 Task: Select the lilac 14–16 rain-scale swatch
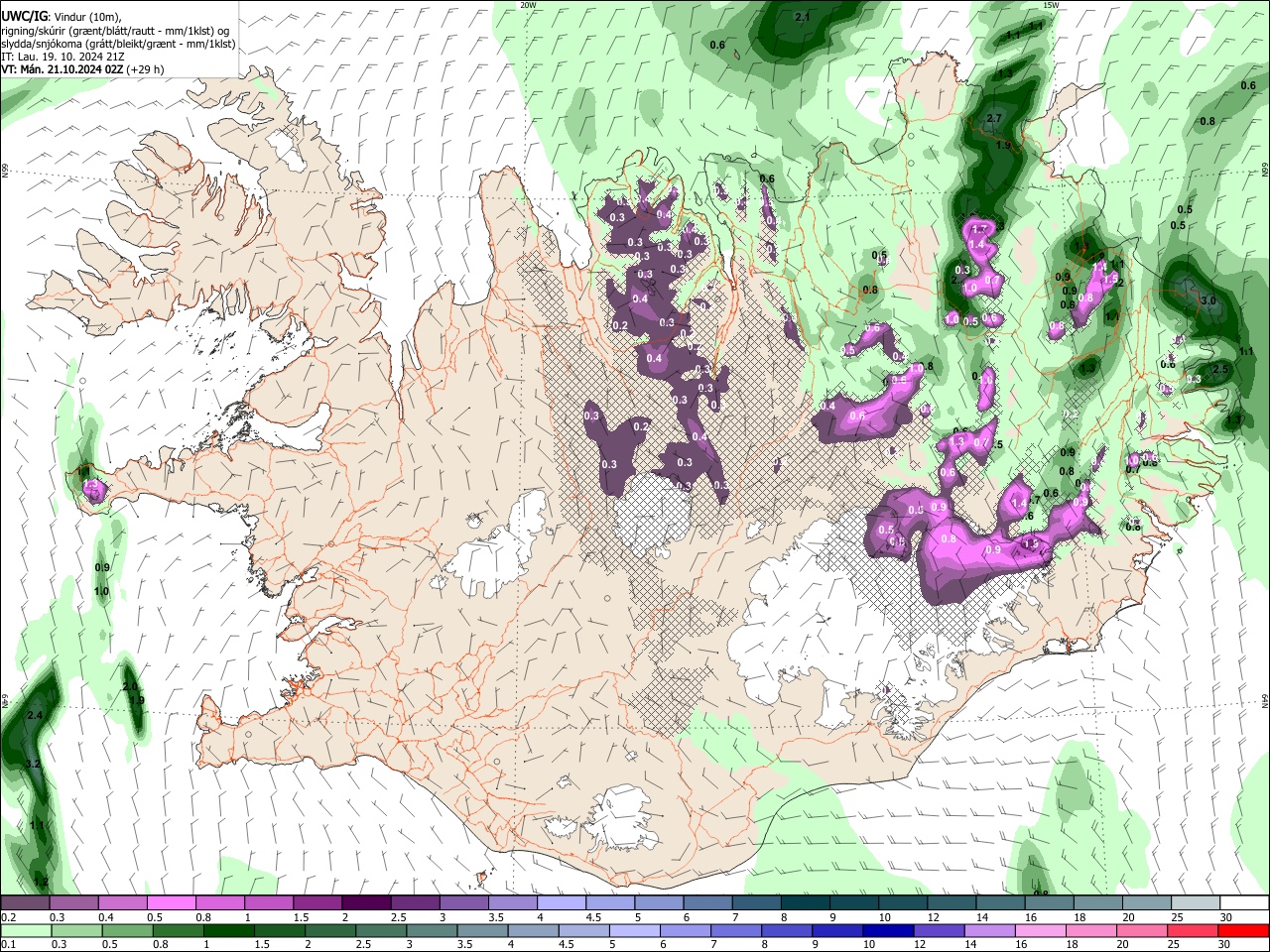tap(990, 930)
